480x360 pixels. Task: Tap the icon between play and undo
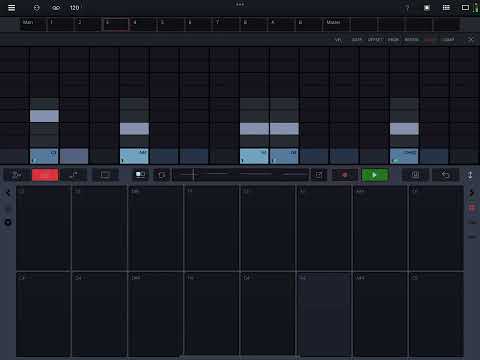pos(415,175)
